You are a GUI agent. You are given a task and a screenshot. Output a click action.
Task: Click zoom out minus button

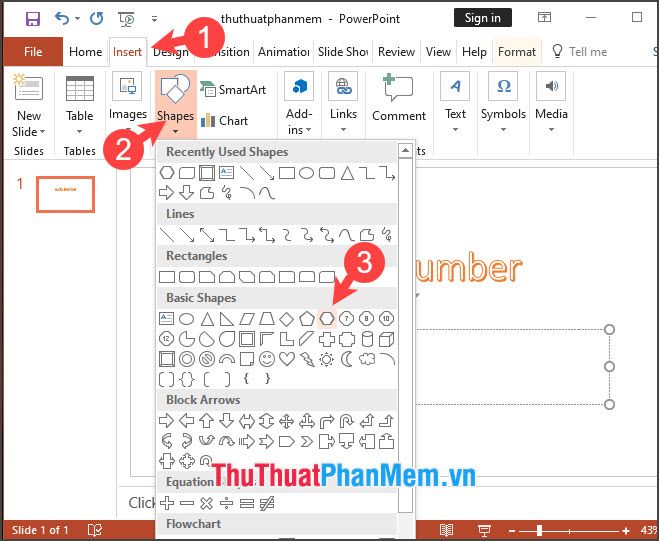[x=512, y=531]
